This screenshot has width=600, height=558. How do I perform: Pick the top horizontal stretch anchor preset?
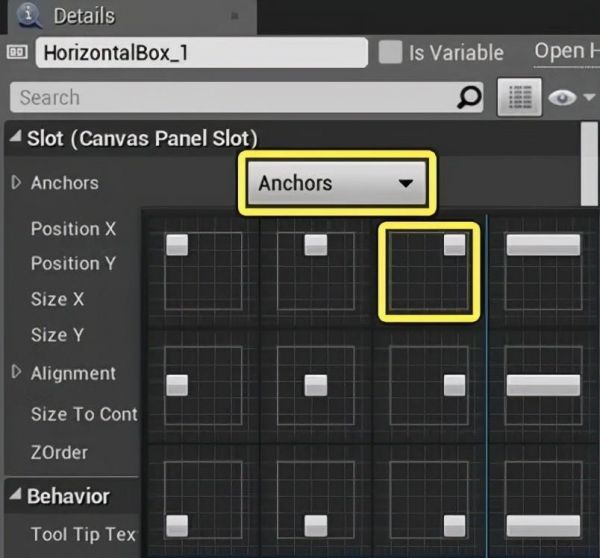tap(543, 272)
